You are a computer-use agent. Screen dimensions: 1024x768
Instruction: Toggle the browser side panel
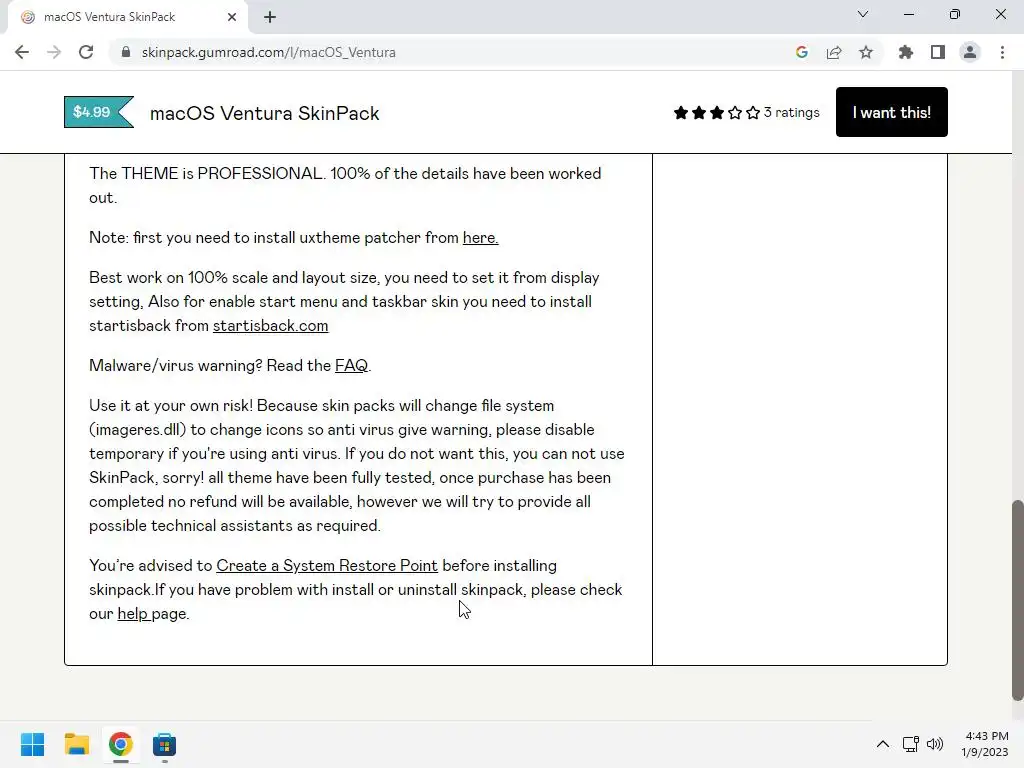[x=938, y=52]
